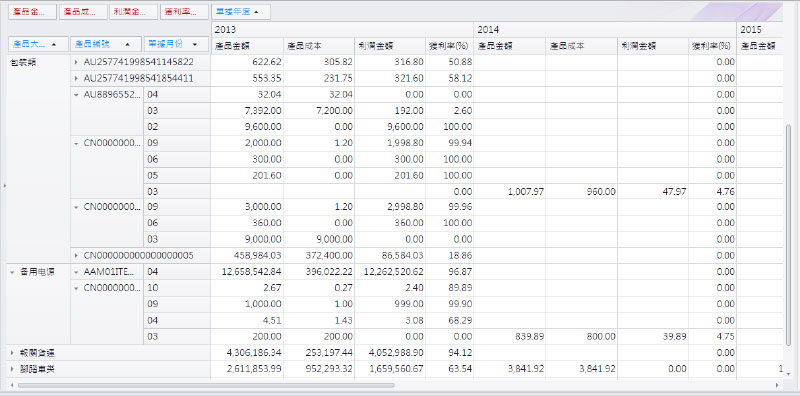This screenshot has width=800, height=396.
Task: Select the 包裝類 category row header
Action: [x=38, y=159]
